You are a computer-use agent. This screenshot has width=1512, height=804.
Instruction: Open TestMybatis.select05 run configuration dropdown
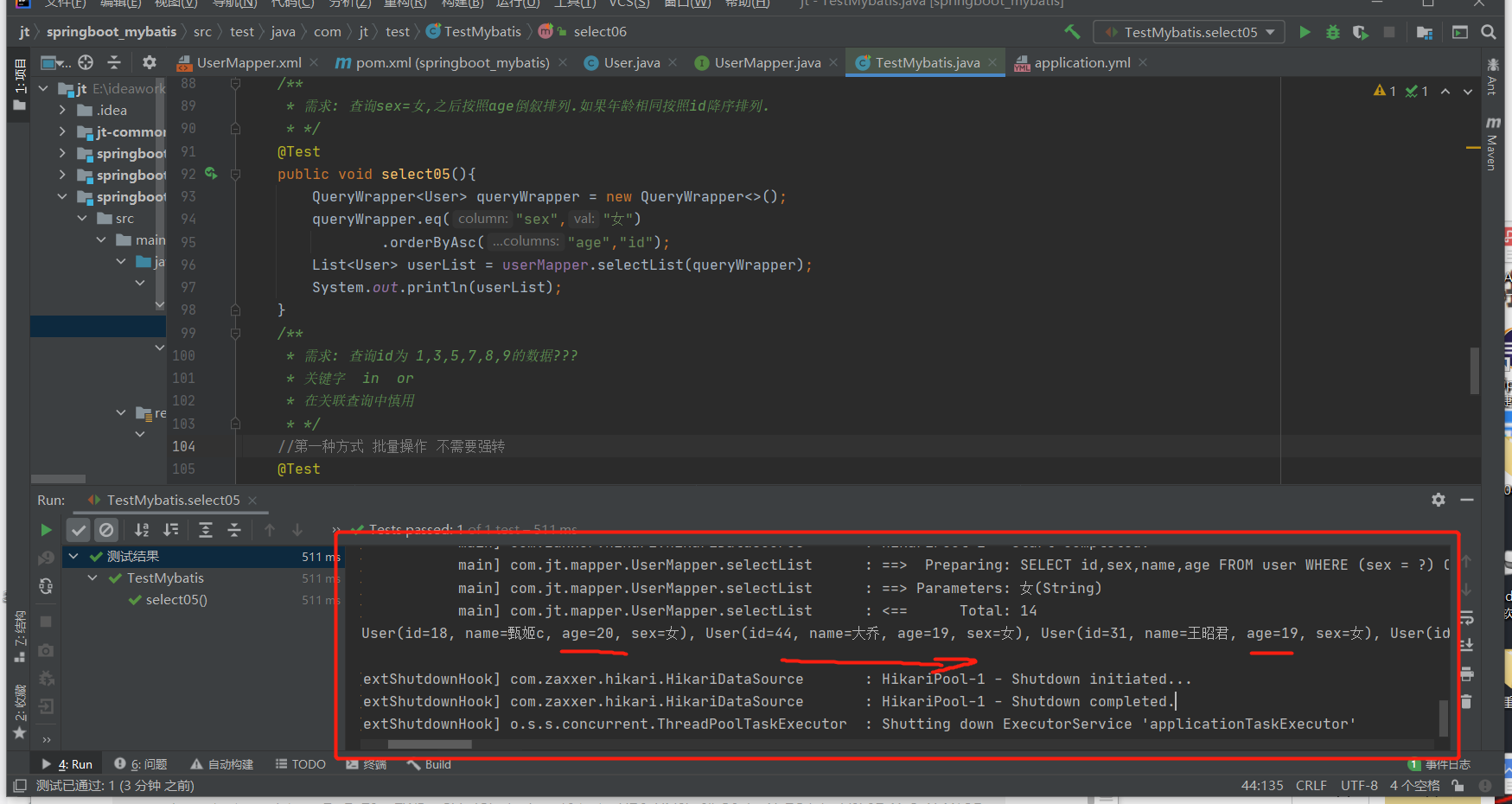1190,32
